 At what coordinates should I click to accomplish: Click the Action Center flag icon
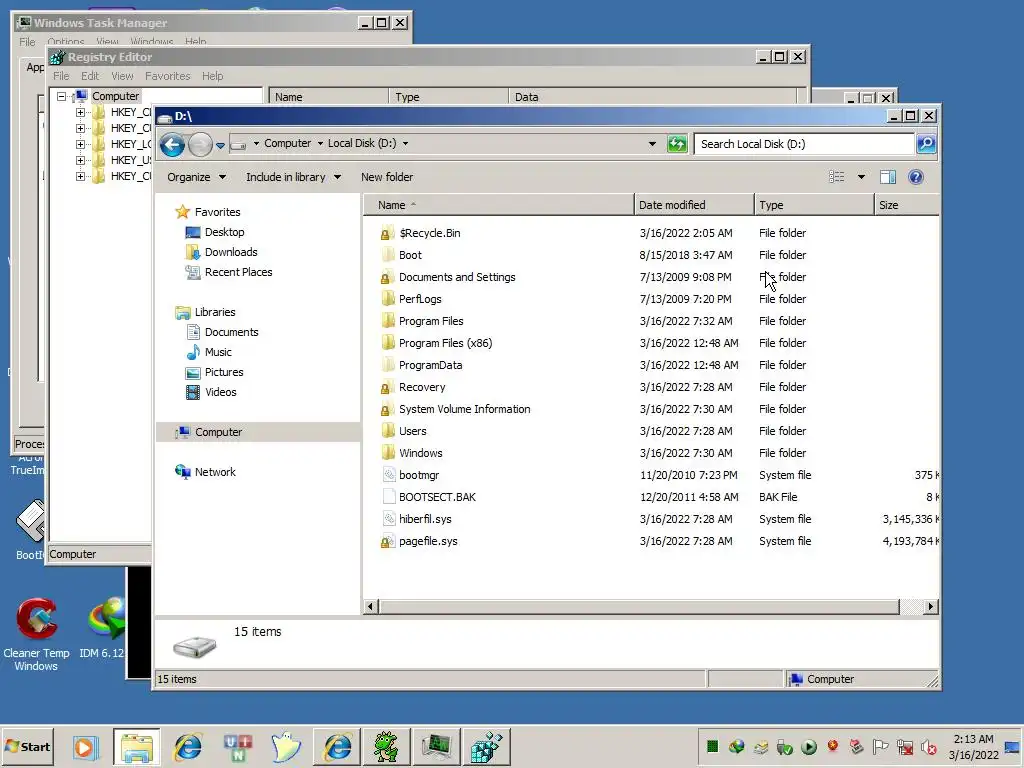880,746
